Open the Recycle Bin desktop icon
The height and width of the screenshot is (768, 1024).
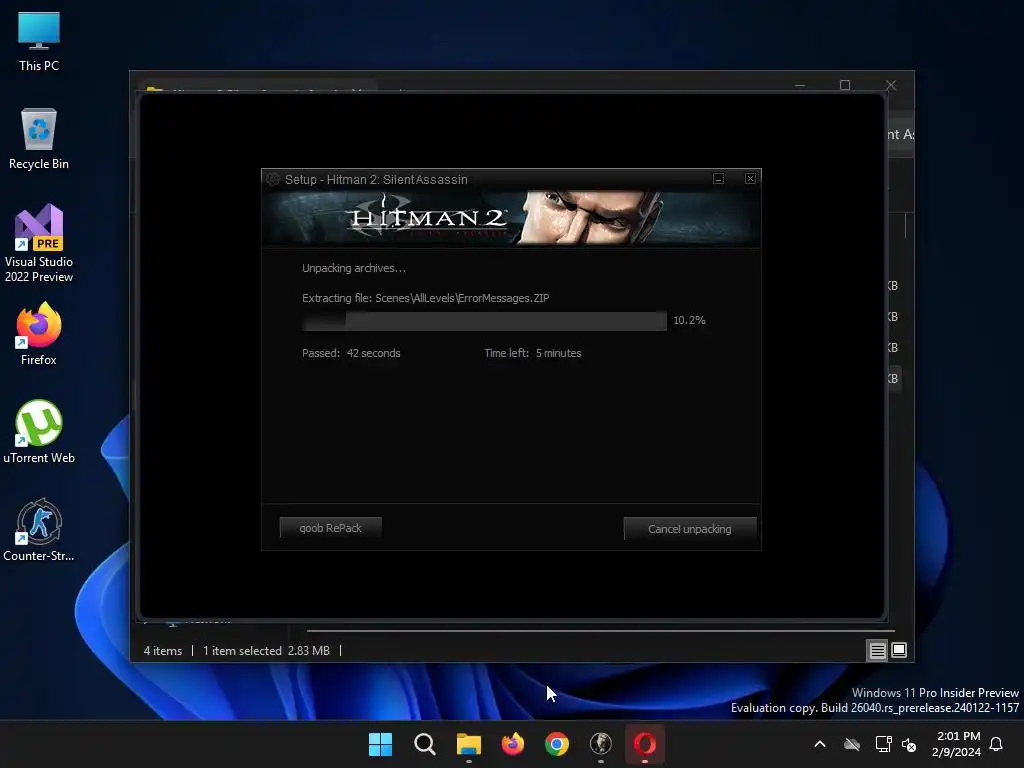coord(39,139)
